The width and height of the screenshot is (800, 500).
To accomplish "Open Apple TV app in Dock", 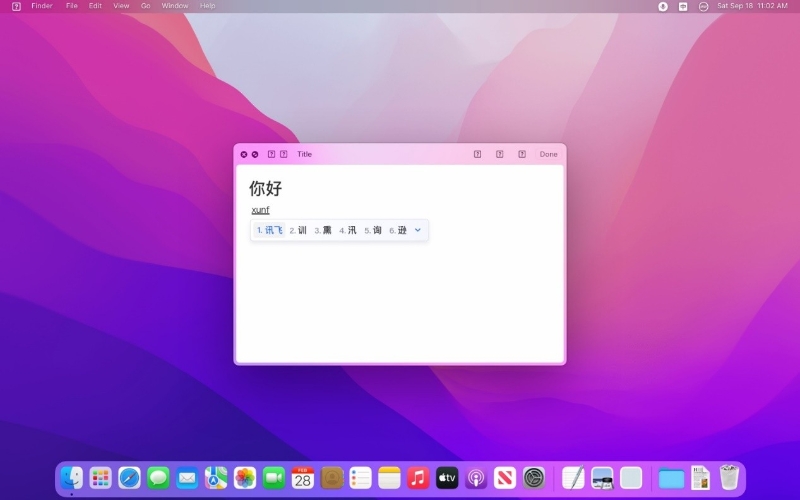I will coord(447,478).
